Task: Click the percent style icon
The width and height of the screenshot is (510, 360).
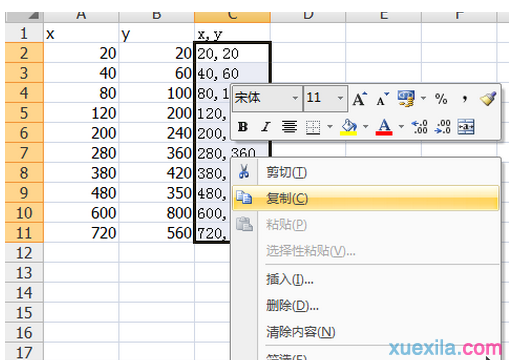Action: coord(441,99)
